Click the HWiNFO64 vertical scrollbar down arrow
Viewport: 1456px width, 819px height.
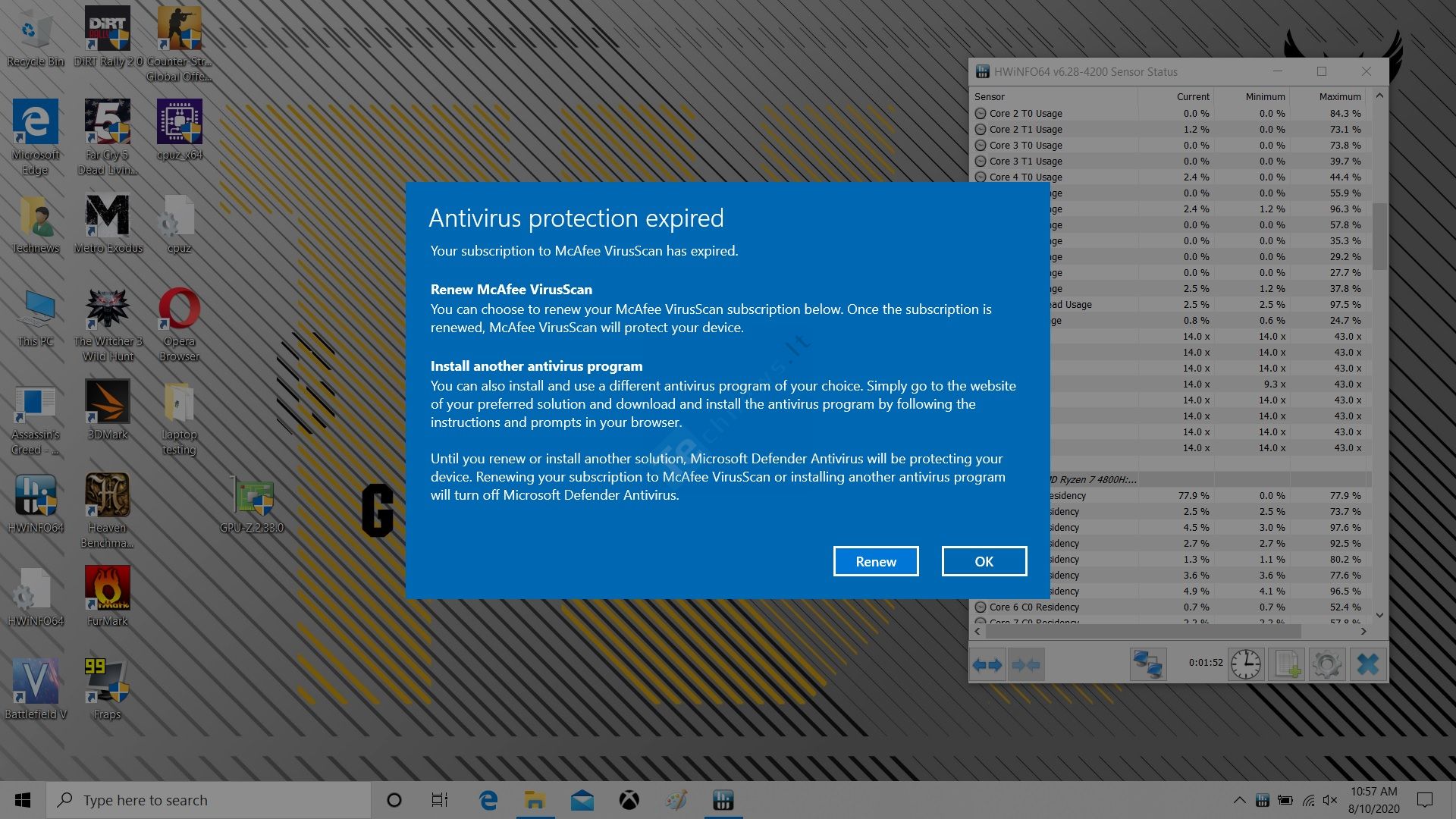[1379, 615]
